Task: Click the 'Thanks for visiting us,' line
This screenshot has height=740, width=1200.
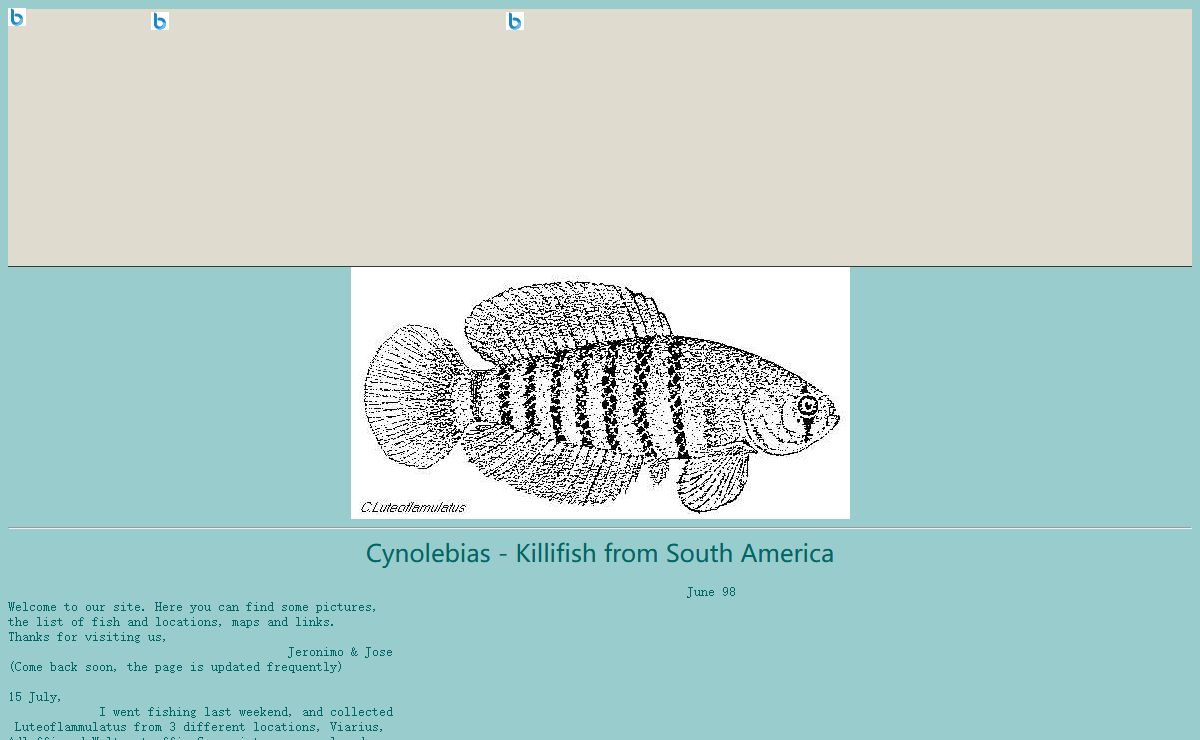Action: click(x=88, y=637)
